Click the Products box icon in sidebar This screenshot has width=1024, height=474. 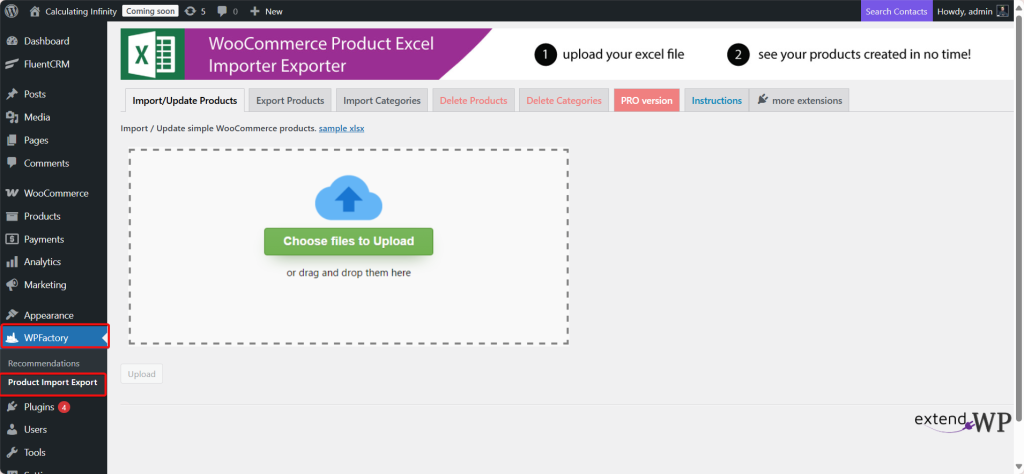coord(12,216)
